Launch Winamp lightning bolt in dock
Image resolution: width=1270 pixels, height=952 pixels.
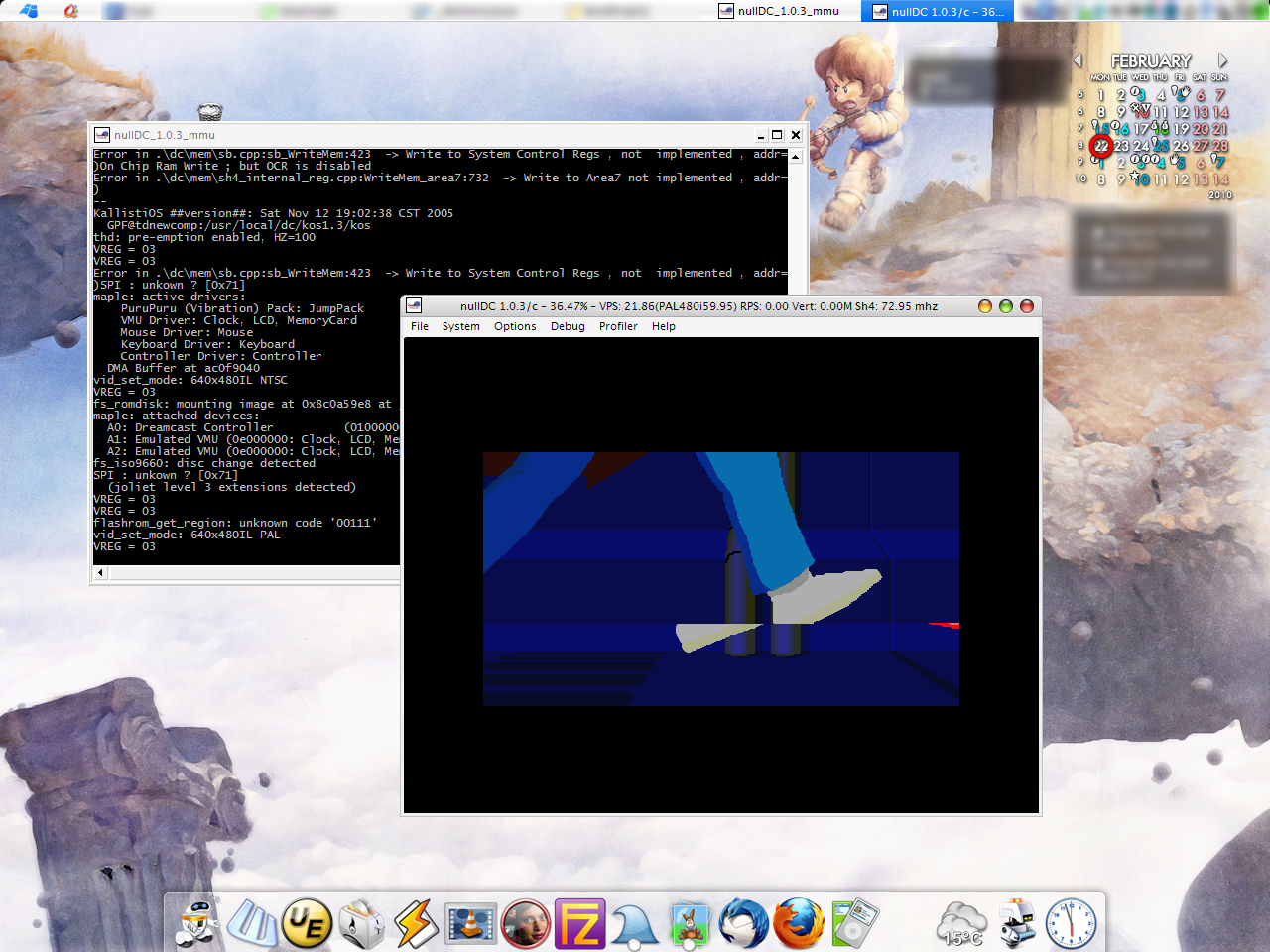tap(416, 923)
